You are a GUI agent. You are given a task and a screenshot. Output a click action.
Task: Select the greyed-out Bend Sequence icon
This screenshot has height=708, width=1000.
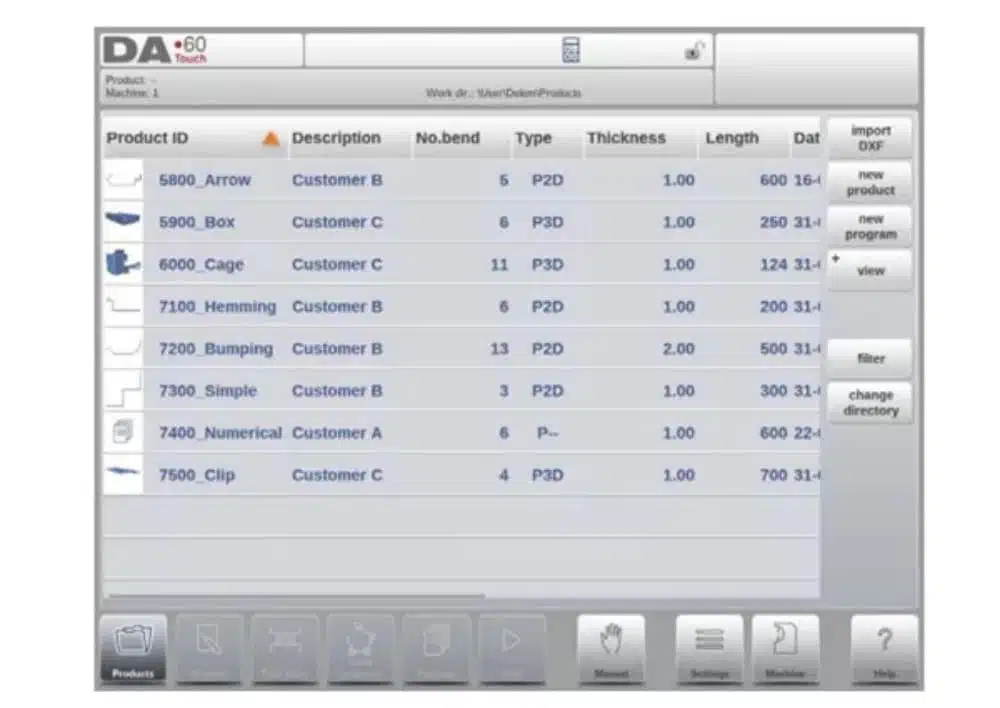pos(361,649)
